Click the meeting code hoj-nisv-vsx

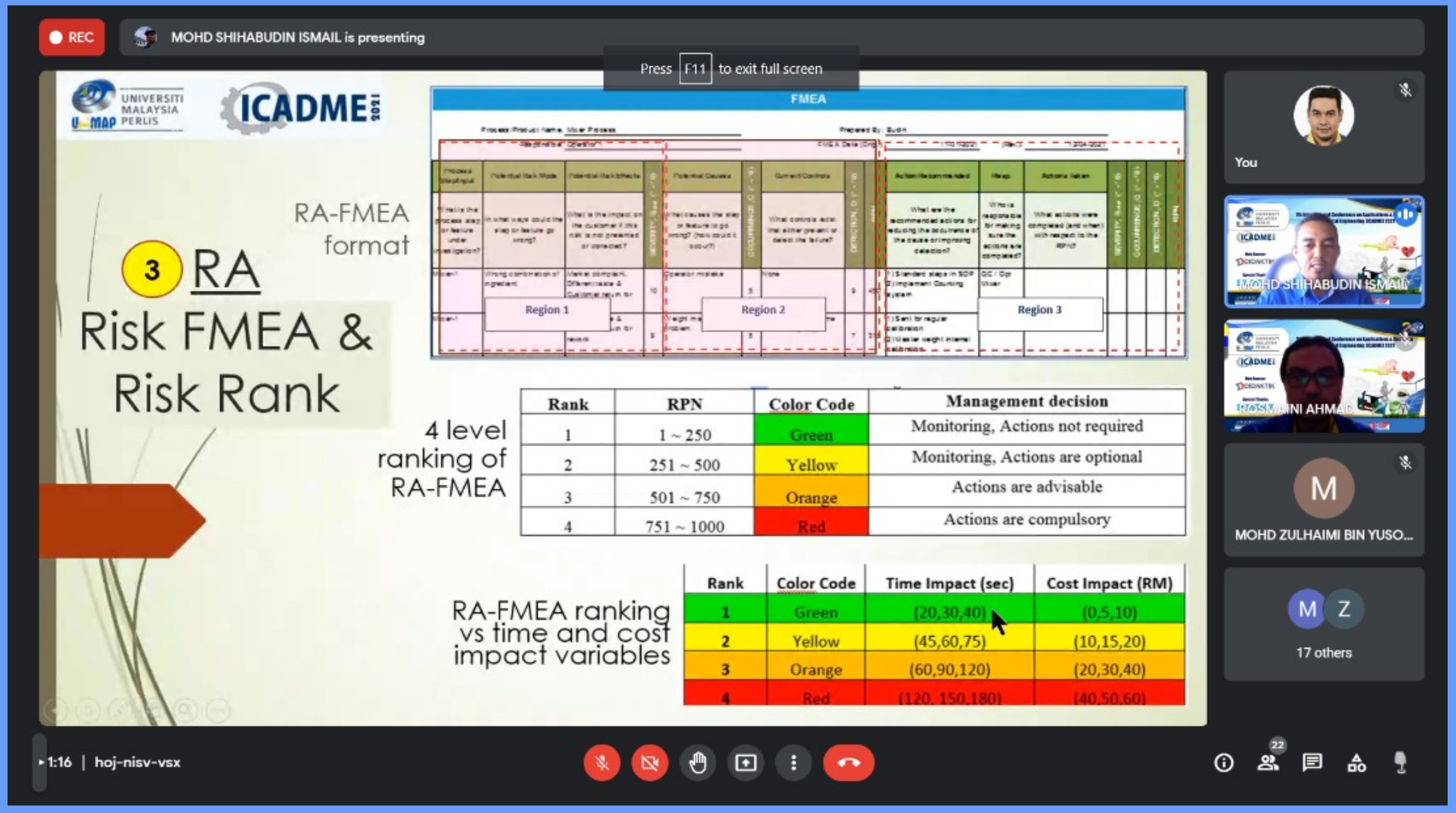[137, 762]
